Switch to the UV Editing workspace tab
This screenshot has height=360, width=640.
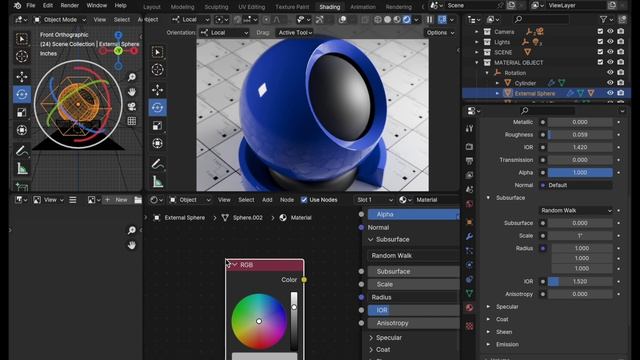coord(251,7)
